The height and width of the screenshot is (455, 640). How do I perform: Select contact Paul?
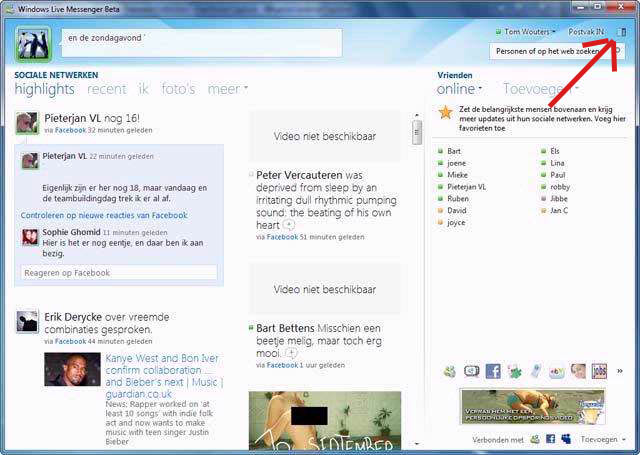click(x=553, y=175)
